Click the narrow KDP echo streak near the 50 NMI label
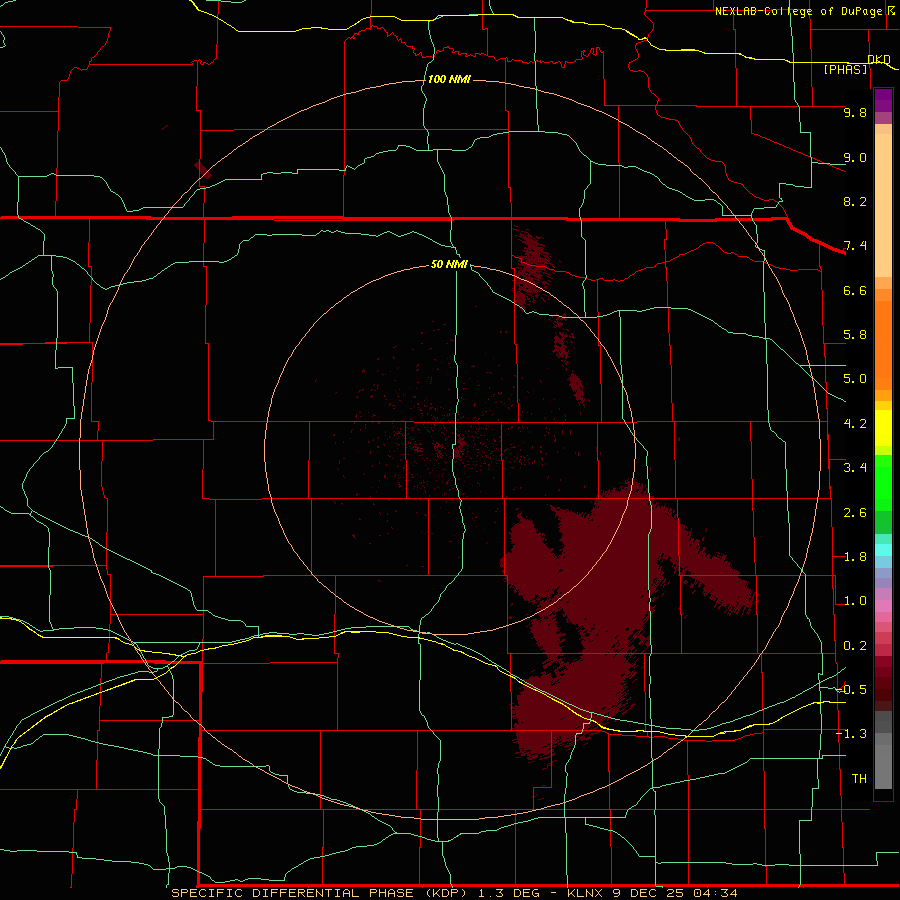 pos(531,267)
